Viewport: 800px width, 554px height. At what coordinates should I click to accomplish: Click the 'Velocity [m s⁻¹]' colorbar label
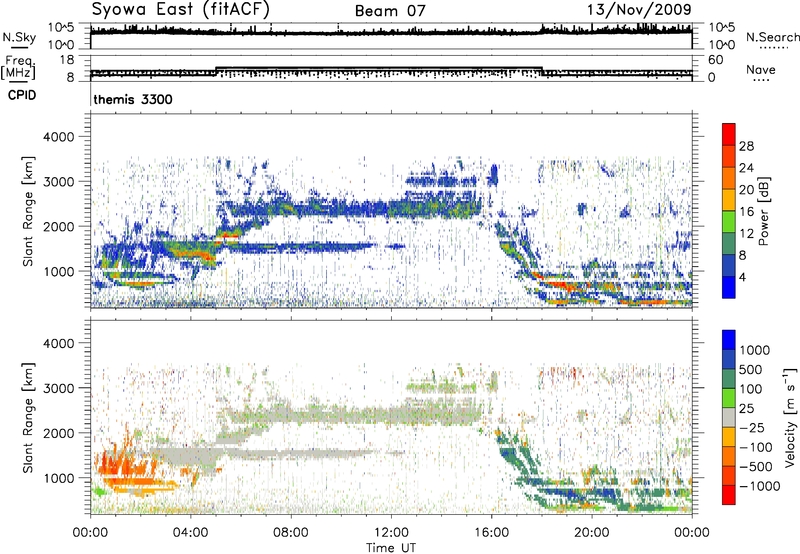pos(790,418)
